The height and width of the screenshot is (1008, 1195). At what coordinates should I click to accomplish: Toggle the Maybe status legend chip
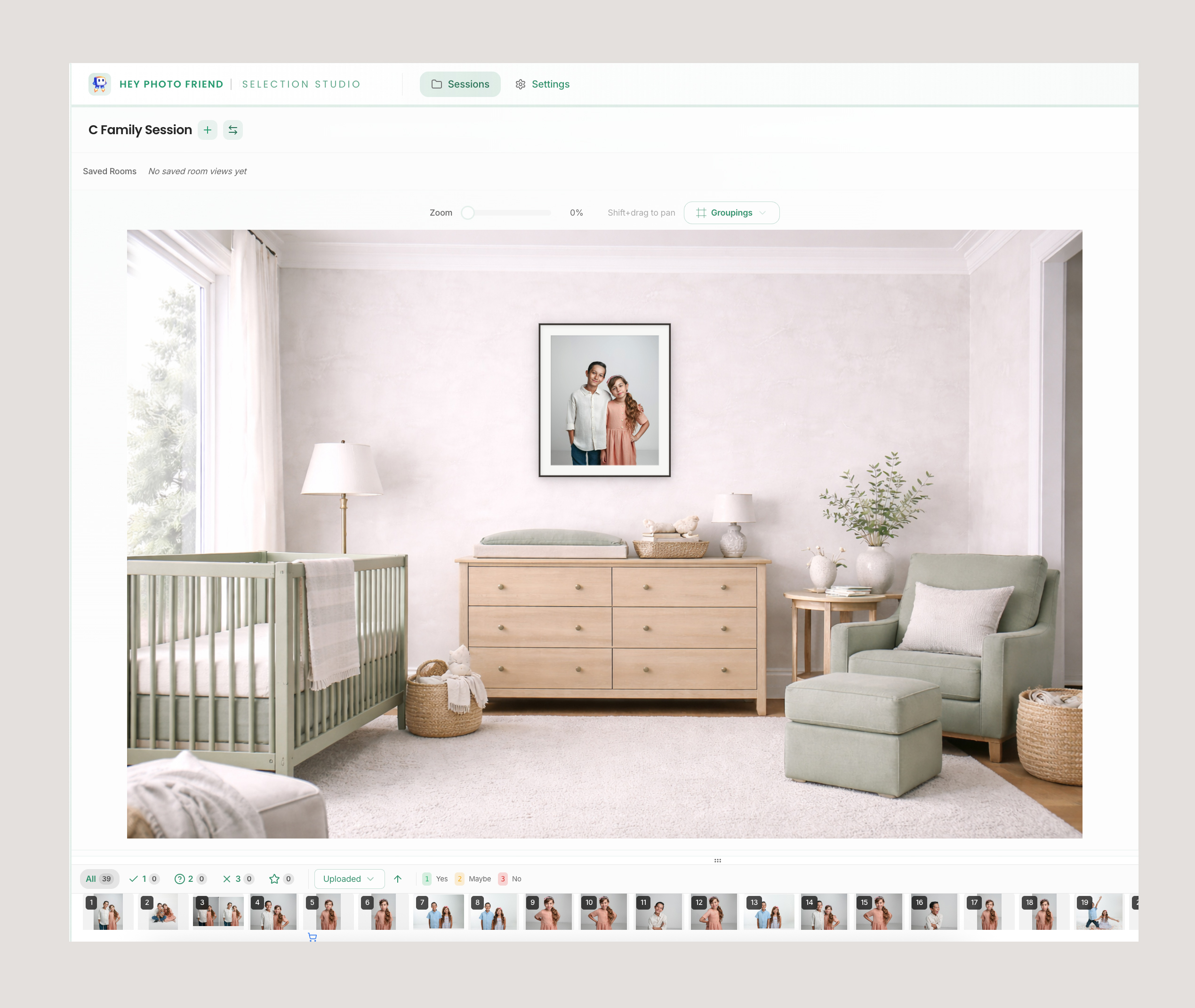[x=473, y=879]
